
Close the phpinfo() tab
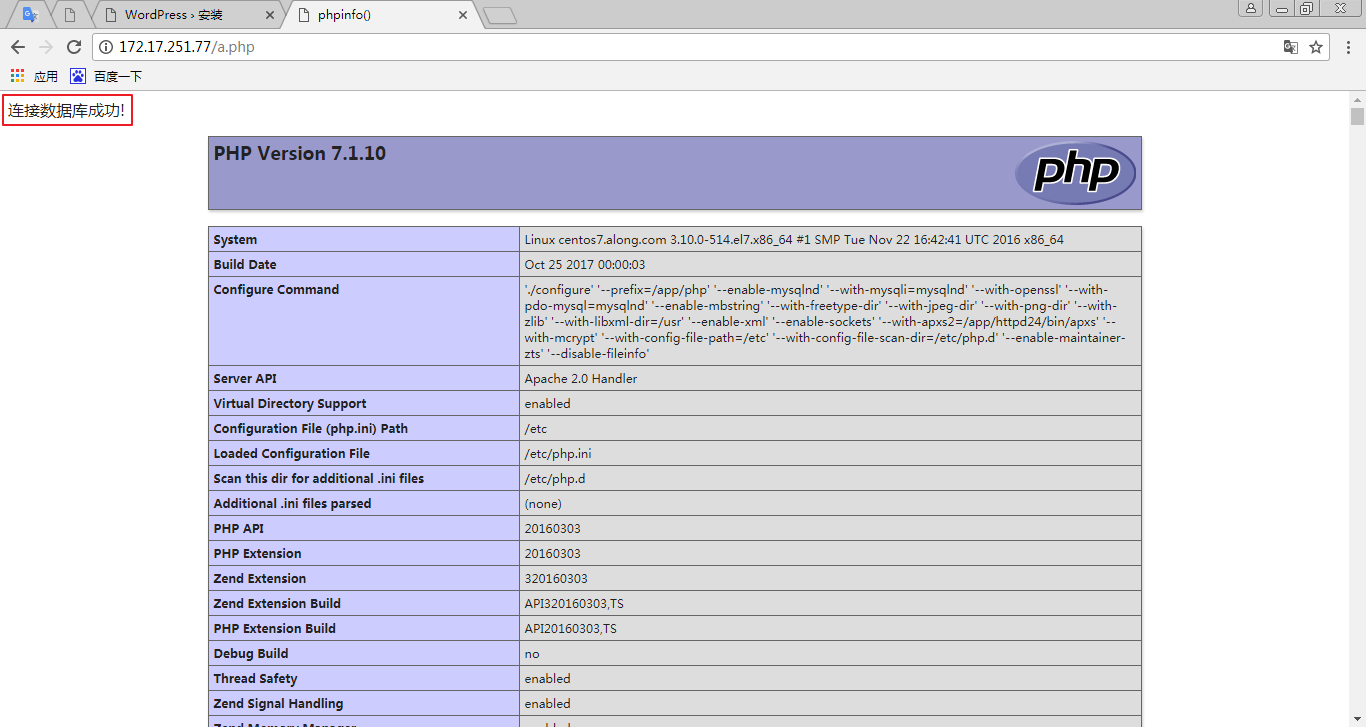coord(461,15)
